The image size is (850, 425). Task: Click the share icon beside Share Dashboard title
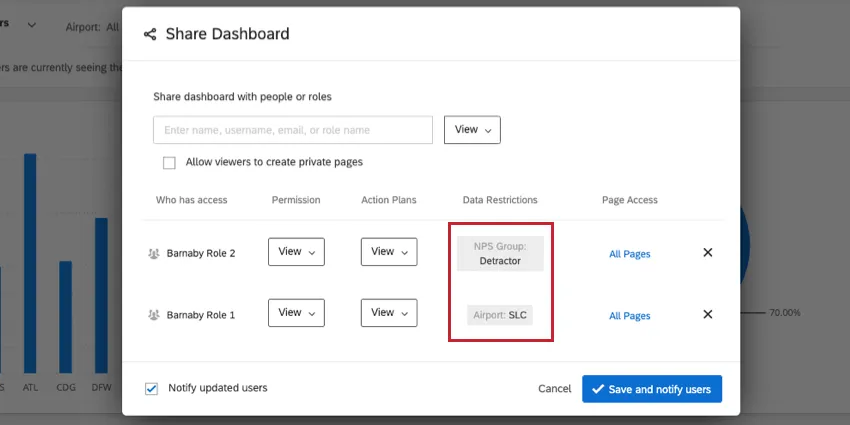(x=150, y=34)
